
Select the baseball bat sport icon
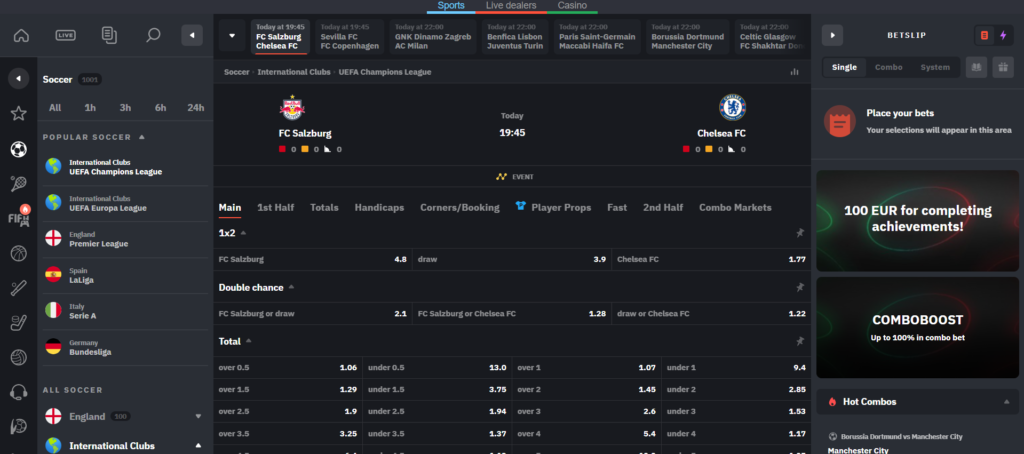click(18, 287)
